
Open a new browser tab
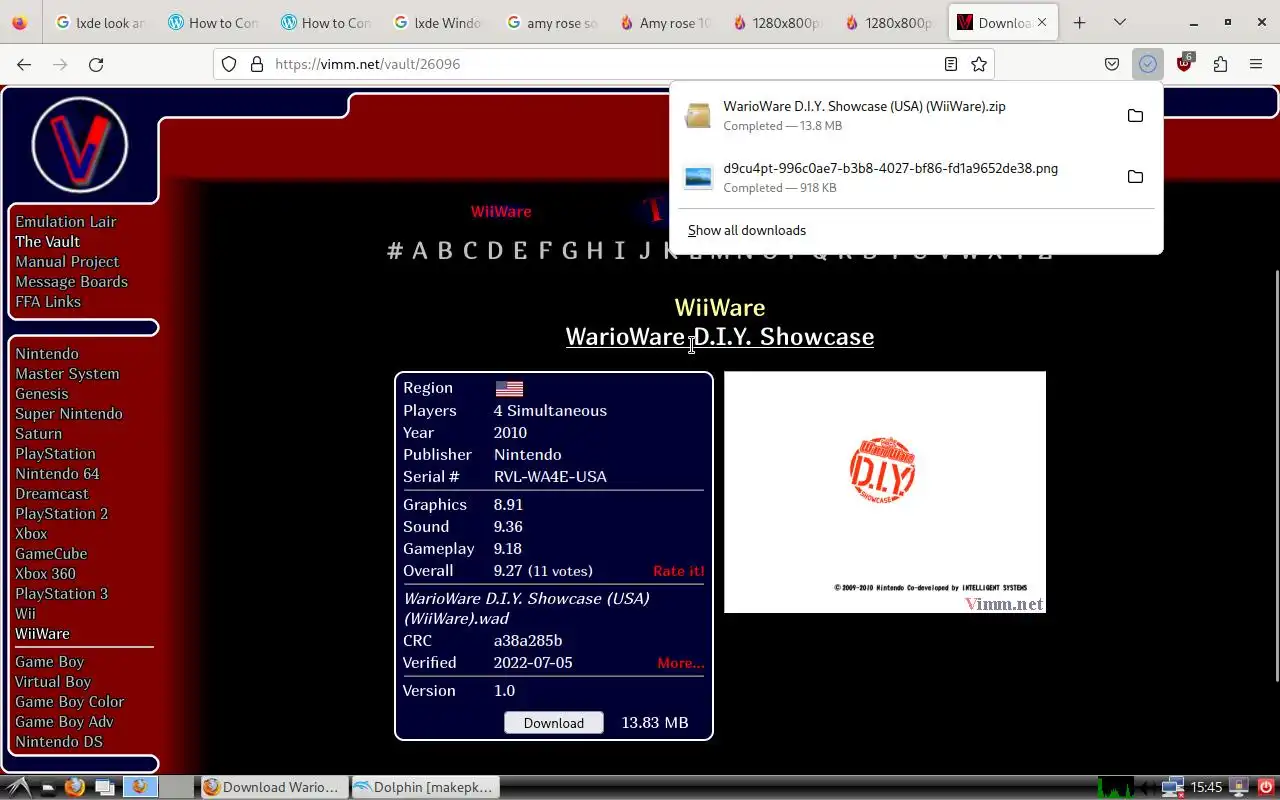tap(1079, 22)
